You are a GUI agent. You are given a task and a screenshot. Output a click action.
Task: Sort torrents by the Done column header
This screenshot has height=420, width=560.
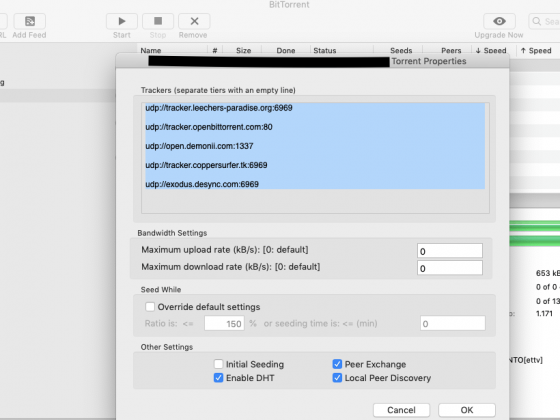(x=286, y=51)
